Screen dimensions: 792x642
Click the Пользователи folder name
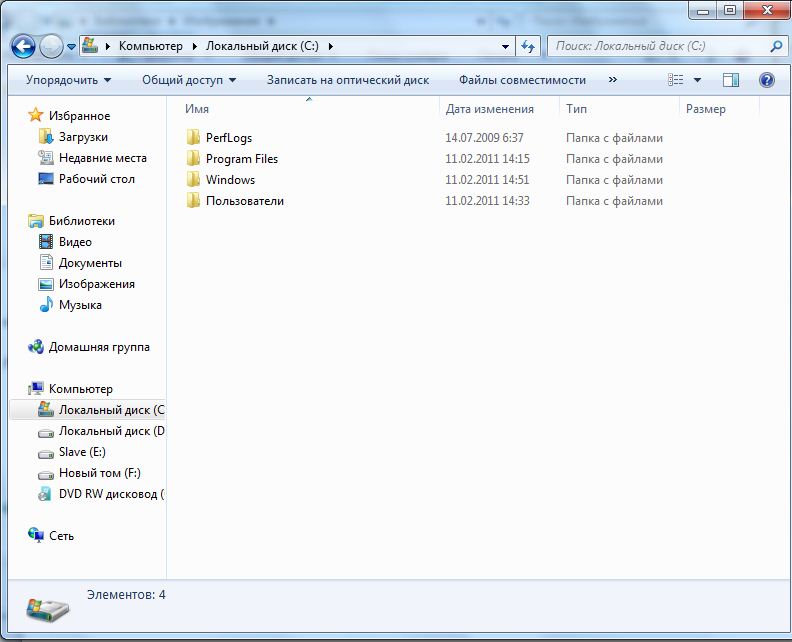click(x=245, y=201)
